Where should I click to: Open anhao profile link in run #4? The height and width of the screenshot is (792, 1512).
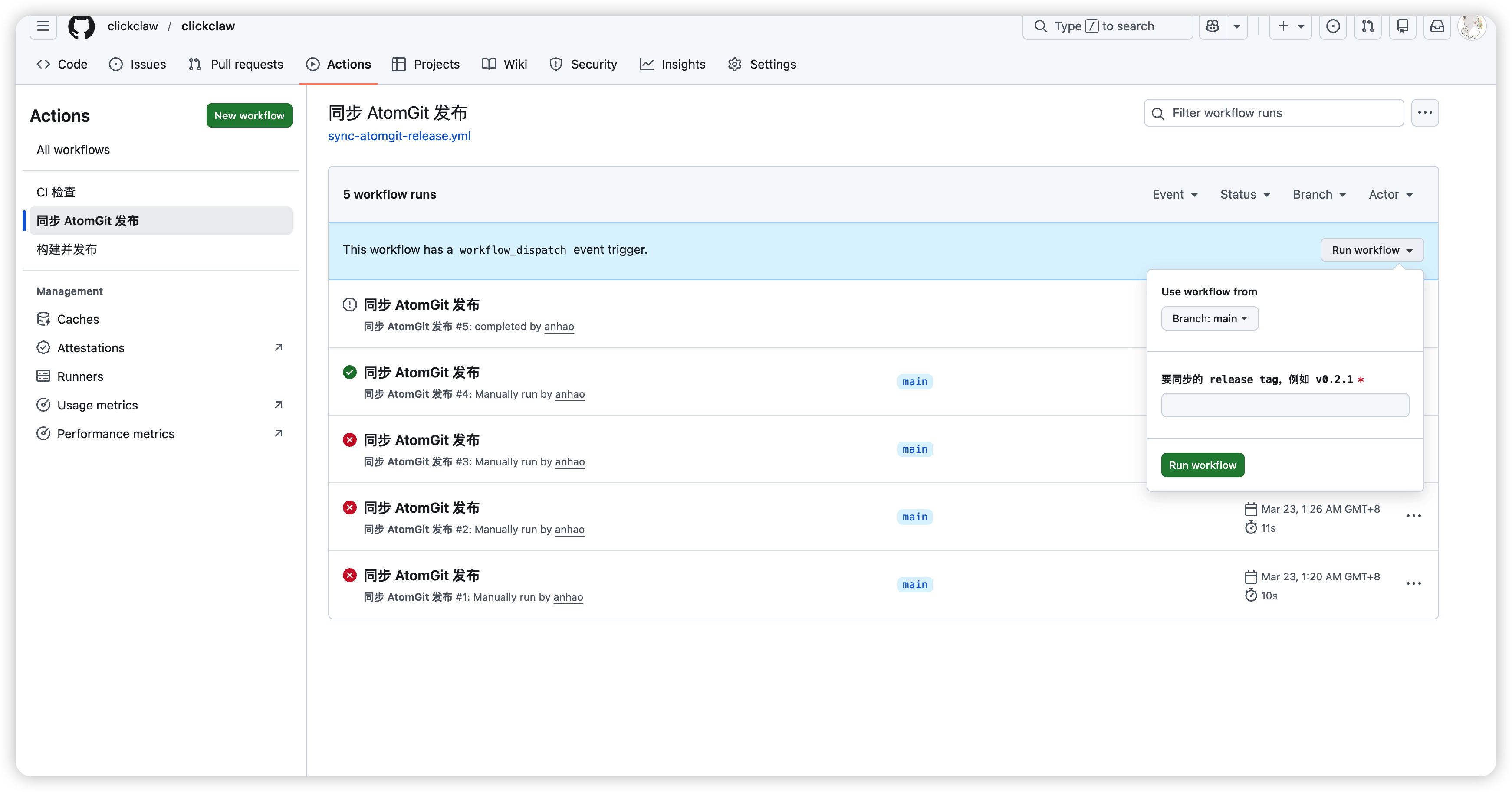(x=570, y=394)
